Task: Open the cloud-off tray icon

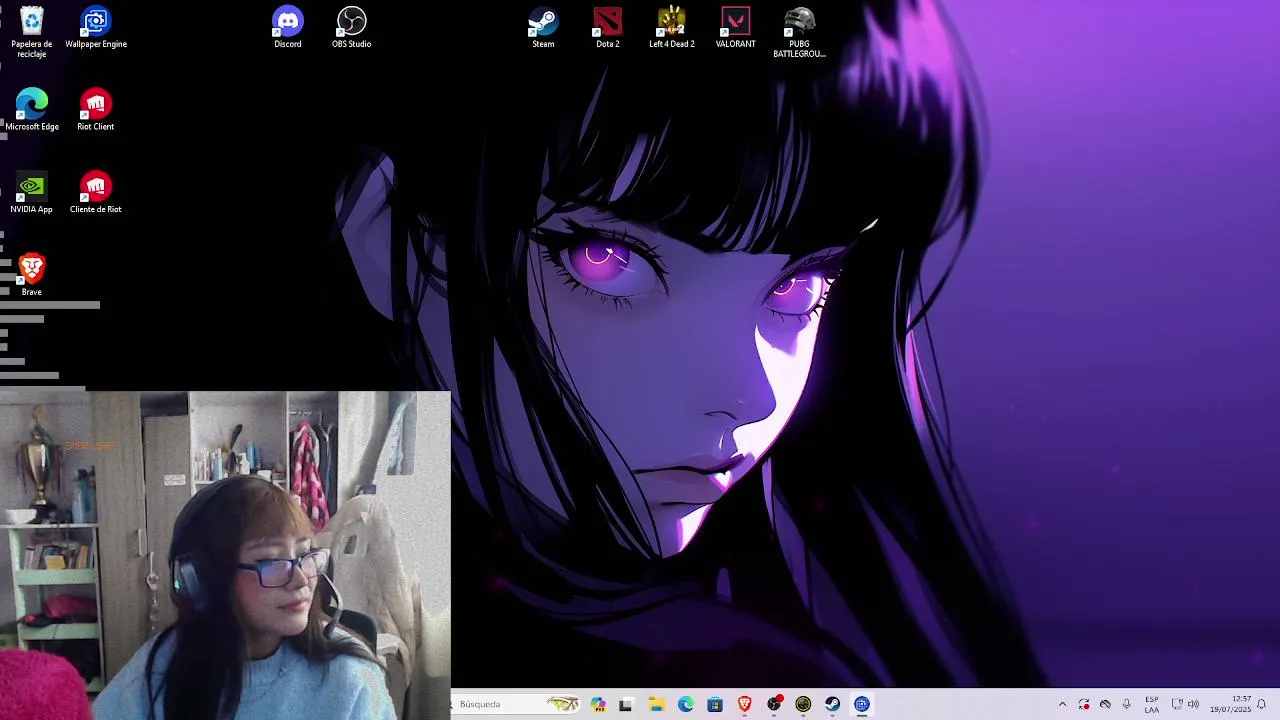Action: pos(1105,704)
